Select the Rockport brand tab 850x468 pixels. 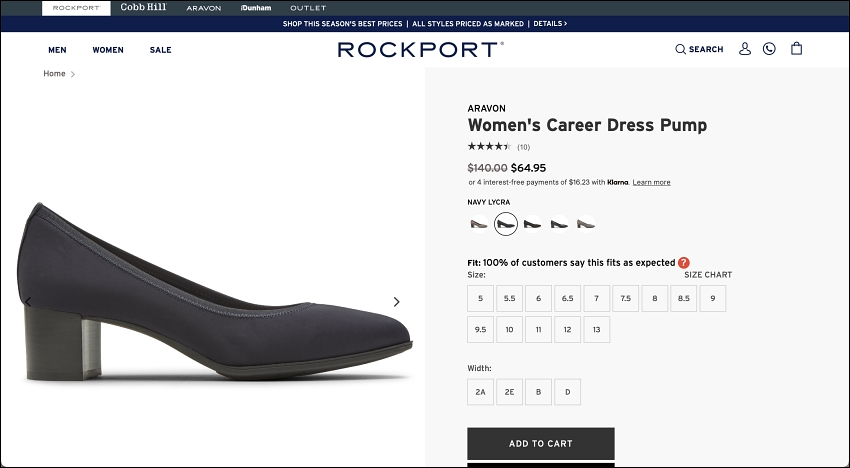(76, 8)
